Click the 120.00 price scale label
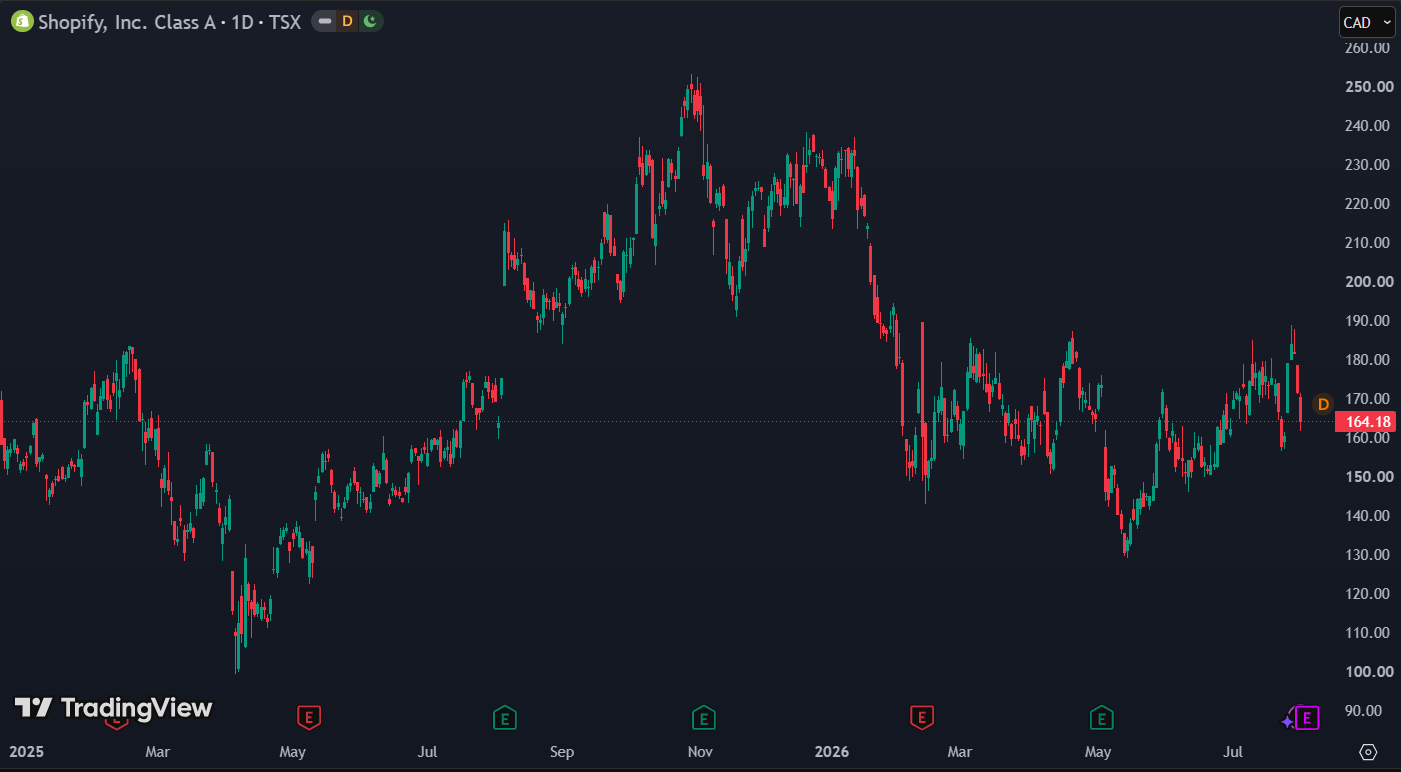 point(1369,593)
